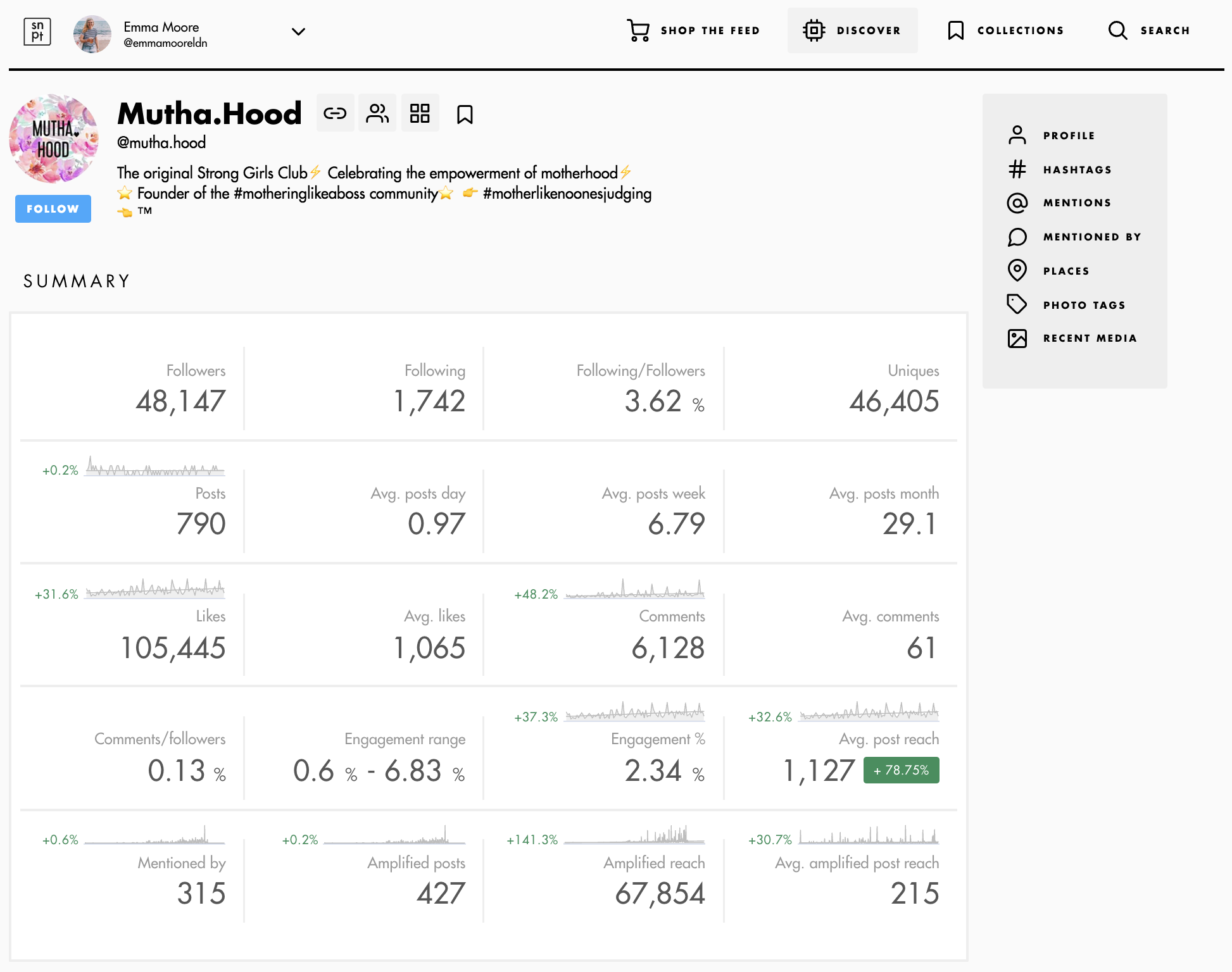
Task: Click the Followers count 48,147
Action: point(180,401)
